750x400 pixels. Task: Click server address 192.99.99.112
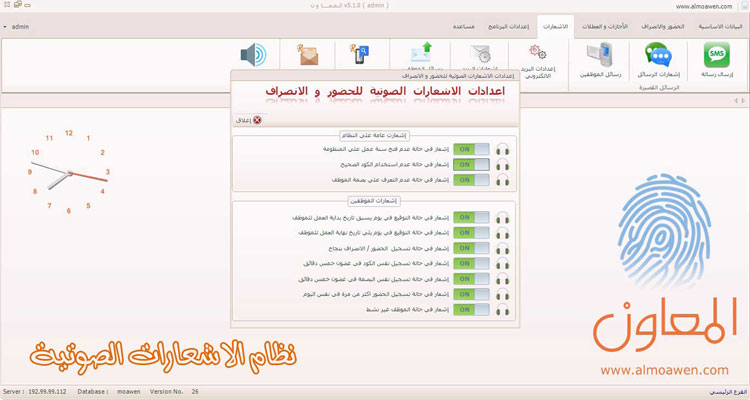(x=47, y=391)
